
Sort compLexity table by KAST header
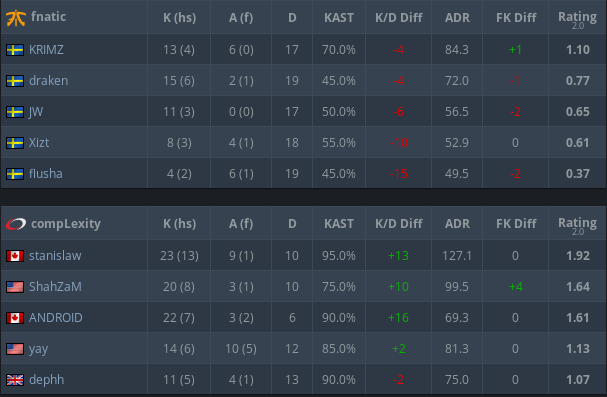pyautogui.click(x=339, y=224)
